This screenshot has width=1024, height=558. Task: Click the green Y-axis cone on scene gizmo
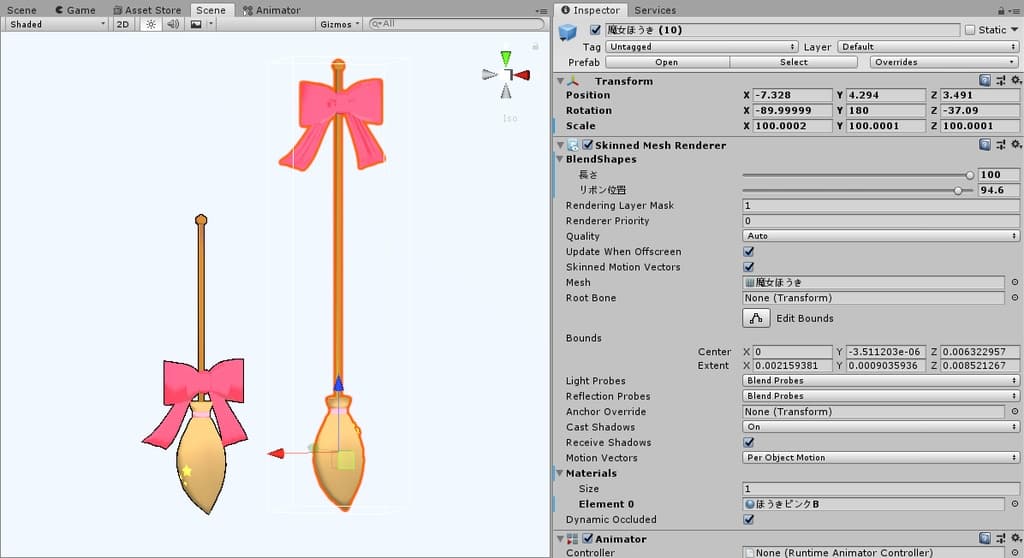[x=506, y=58]
